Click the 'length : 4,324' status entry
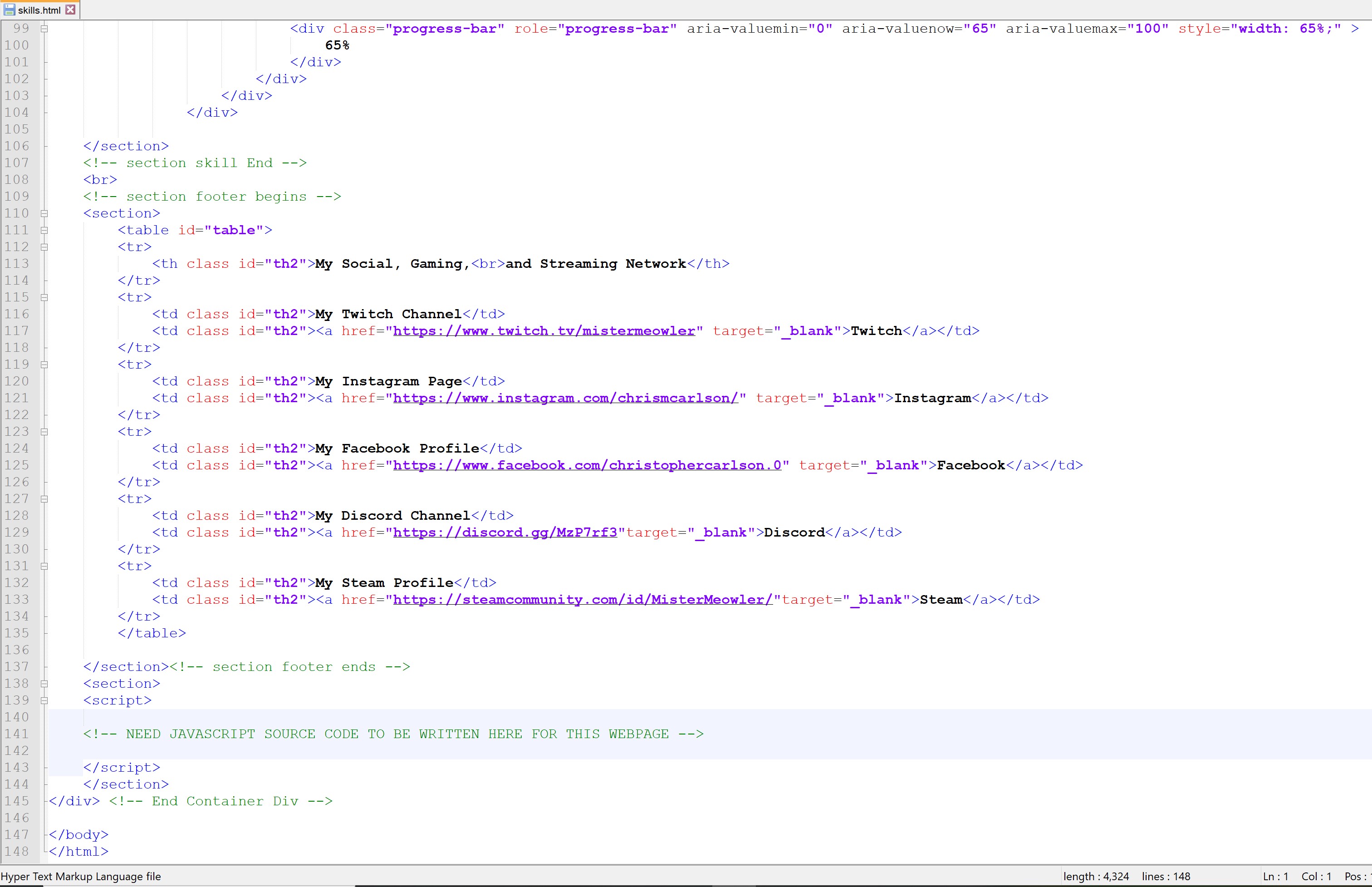The width and height of the screenshot is (1372, 887). pos(1096,876)
